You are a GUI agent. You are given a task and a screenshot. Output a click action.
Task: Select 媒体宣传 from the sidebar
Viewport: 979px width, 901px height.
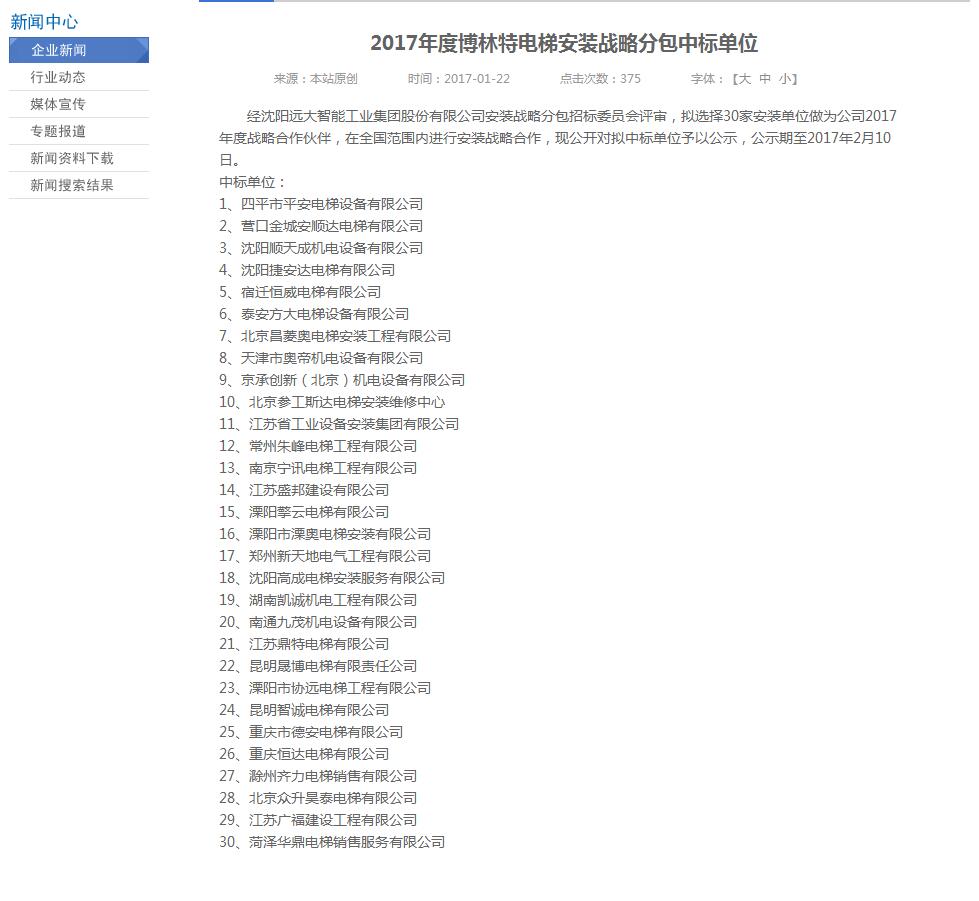click(58, 104)
